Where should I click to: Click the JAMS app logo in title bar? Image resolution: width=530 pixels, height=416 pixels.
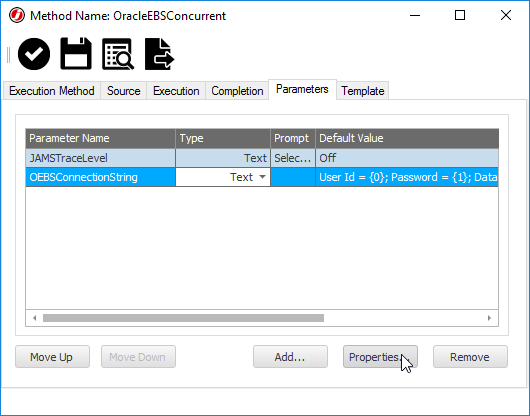pos(17,16)
